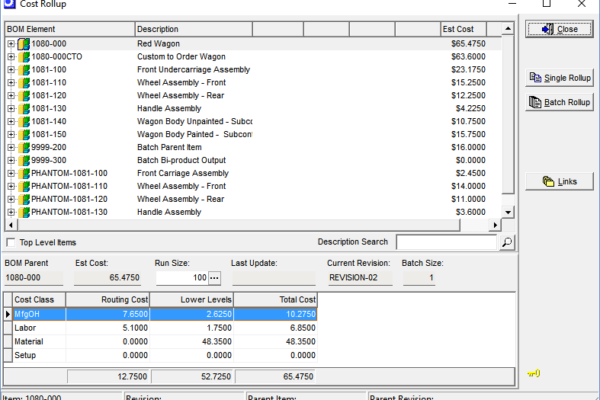Click the Est Cost column header

[463, 29]
